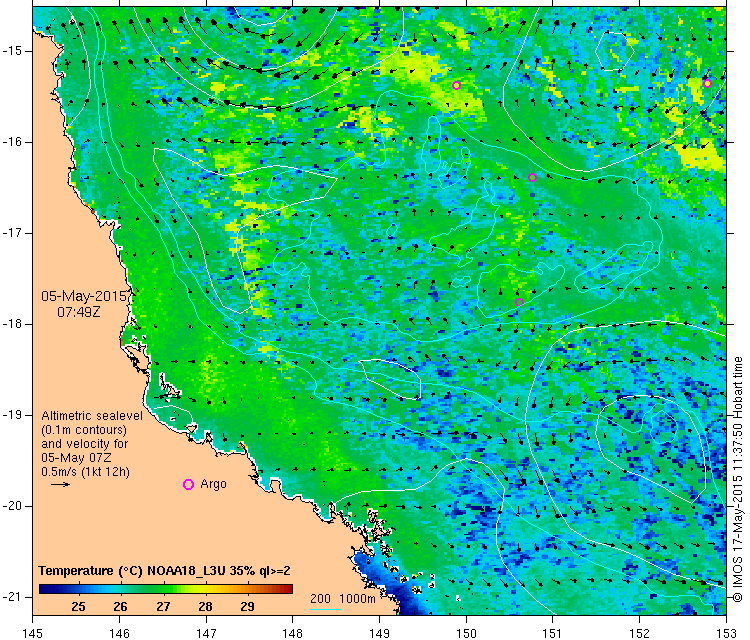Click the 'Altimetric sealevel' caption text

point(92,416)
